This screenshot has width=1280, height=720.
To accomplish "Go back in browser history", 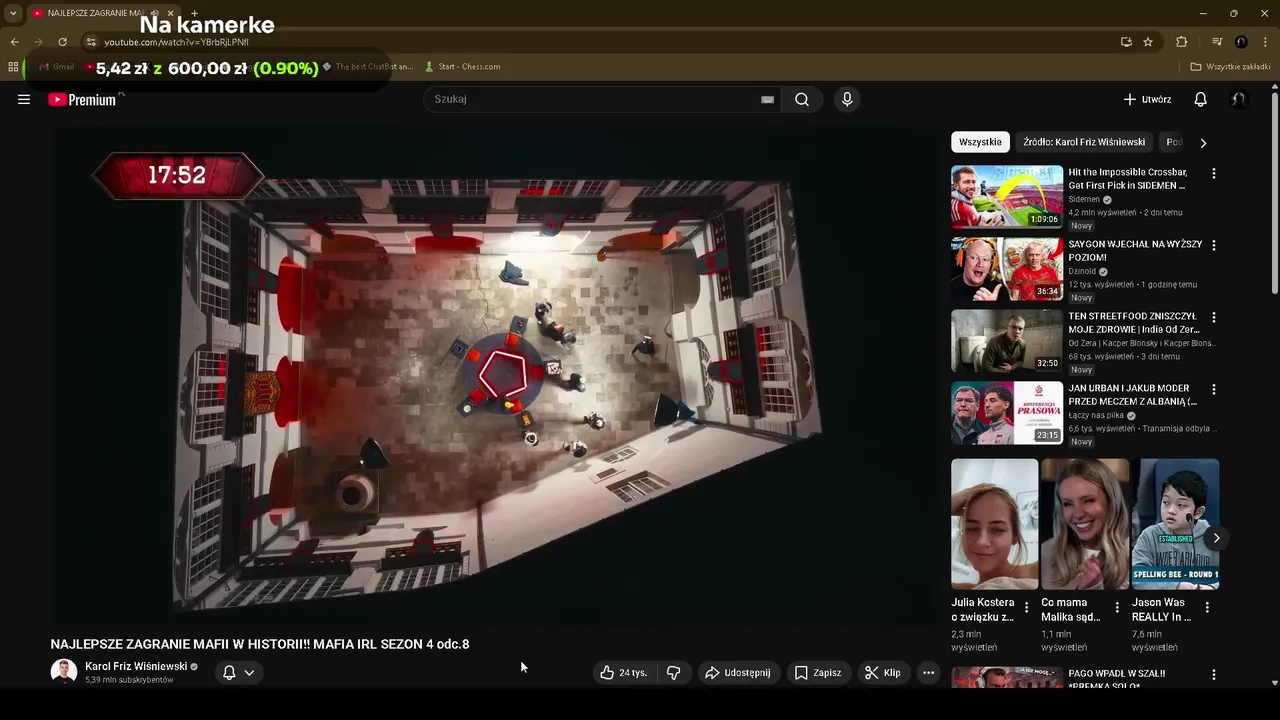I will [14, 42].
